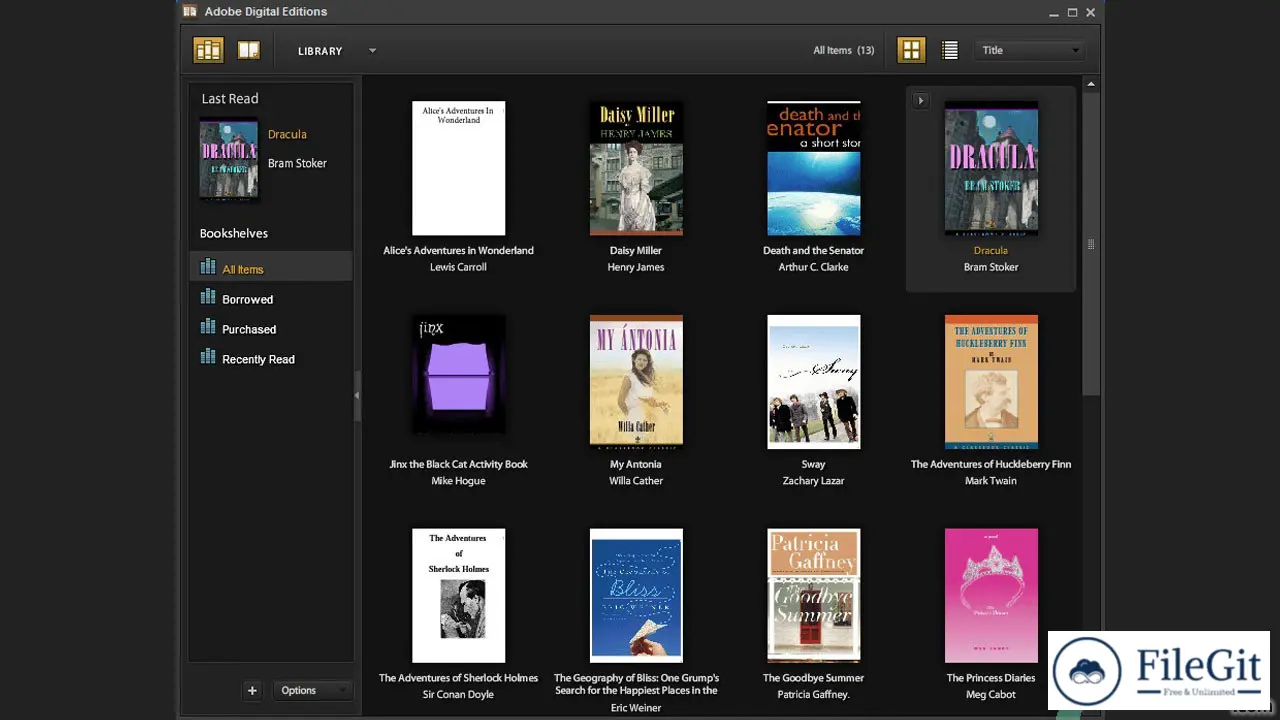Click 'Mike Hogue' author text

(458, 481)
